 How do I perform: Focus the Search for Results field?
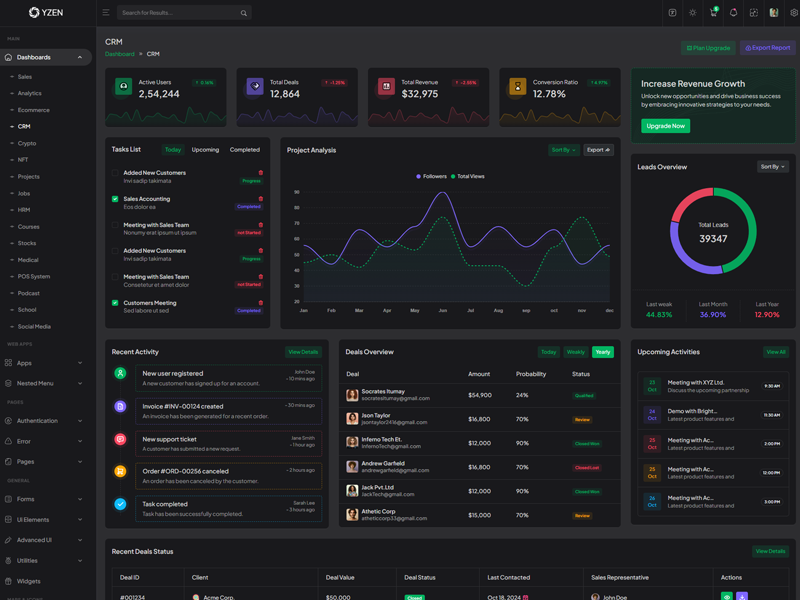[x=176, y=13]
